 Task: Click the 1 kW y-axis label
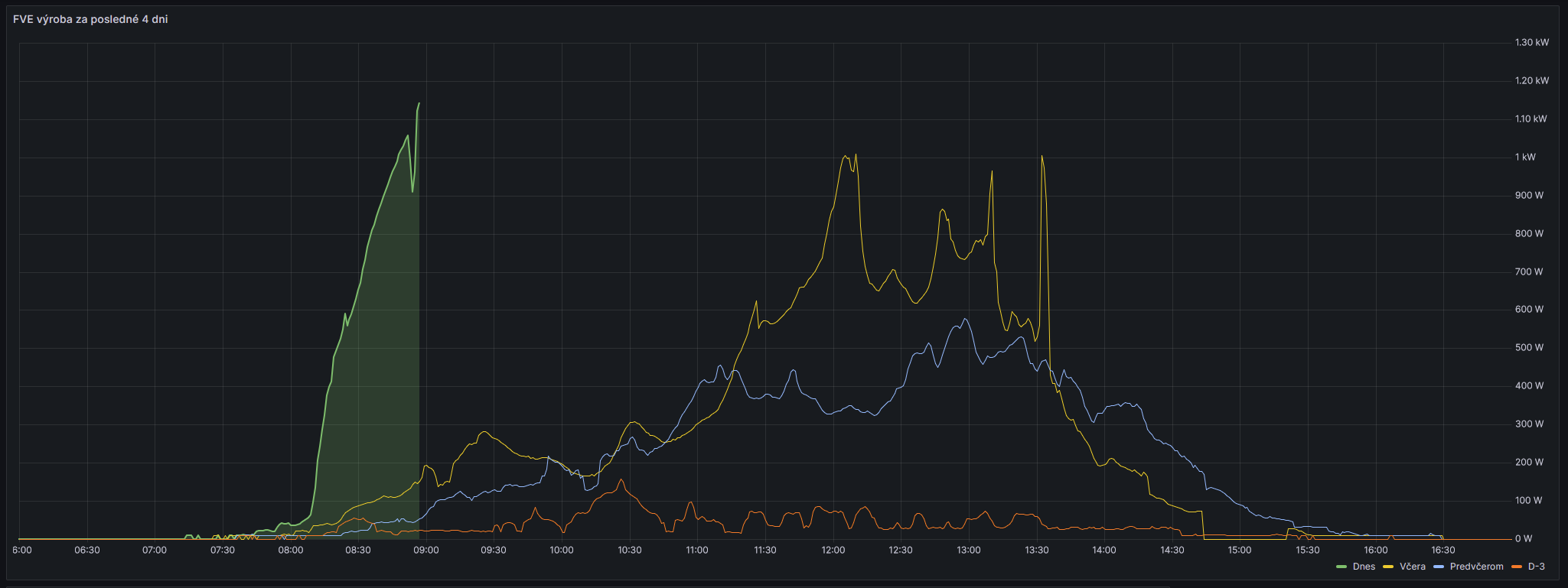click(x=1525, y=158)
